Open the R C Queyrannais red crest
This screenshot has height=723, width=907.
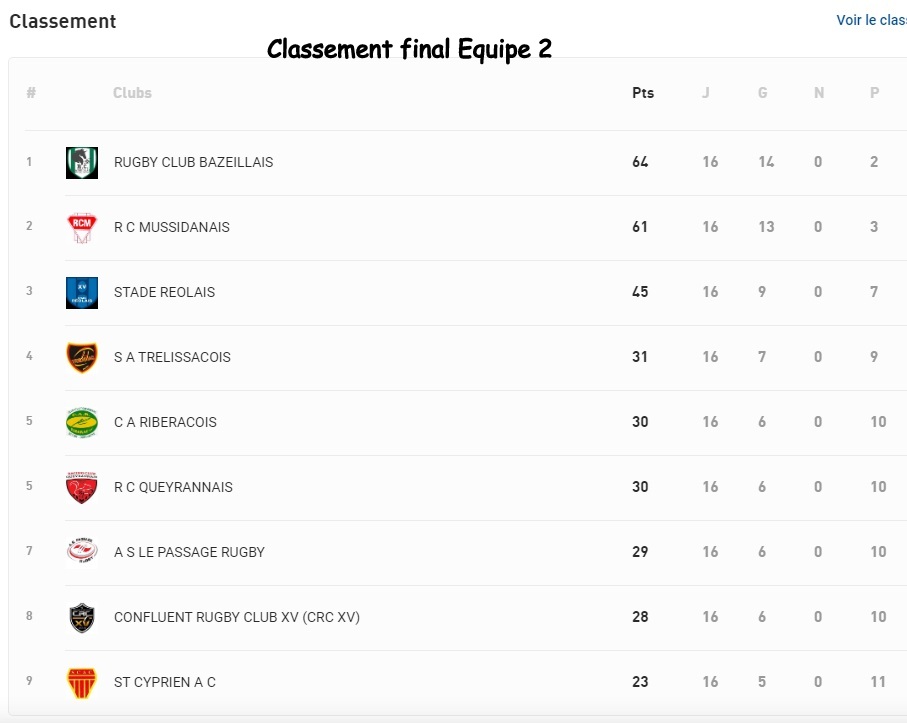click(x=82, y=488)
